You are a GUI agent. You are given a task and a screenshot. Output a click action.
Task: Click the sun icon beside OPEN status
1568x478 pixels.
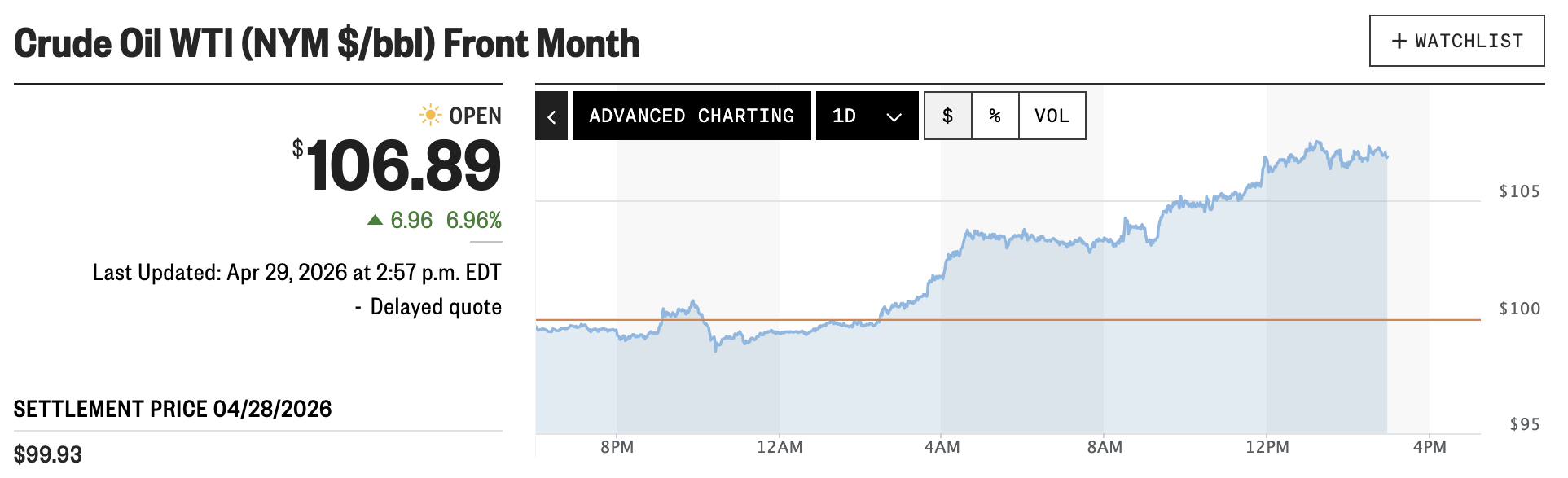[430, 115]
